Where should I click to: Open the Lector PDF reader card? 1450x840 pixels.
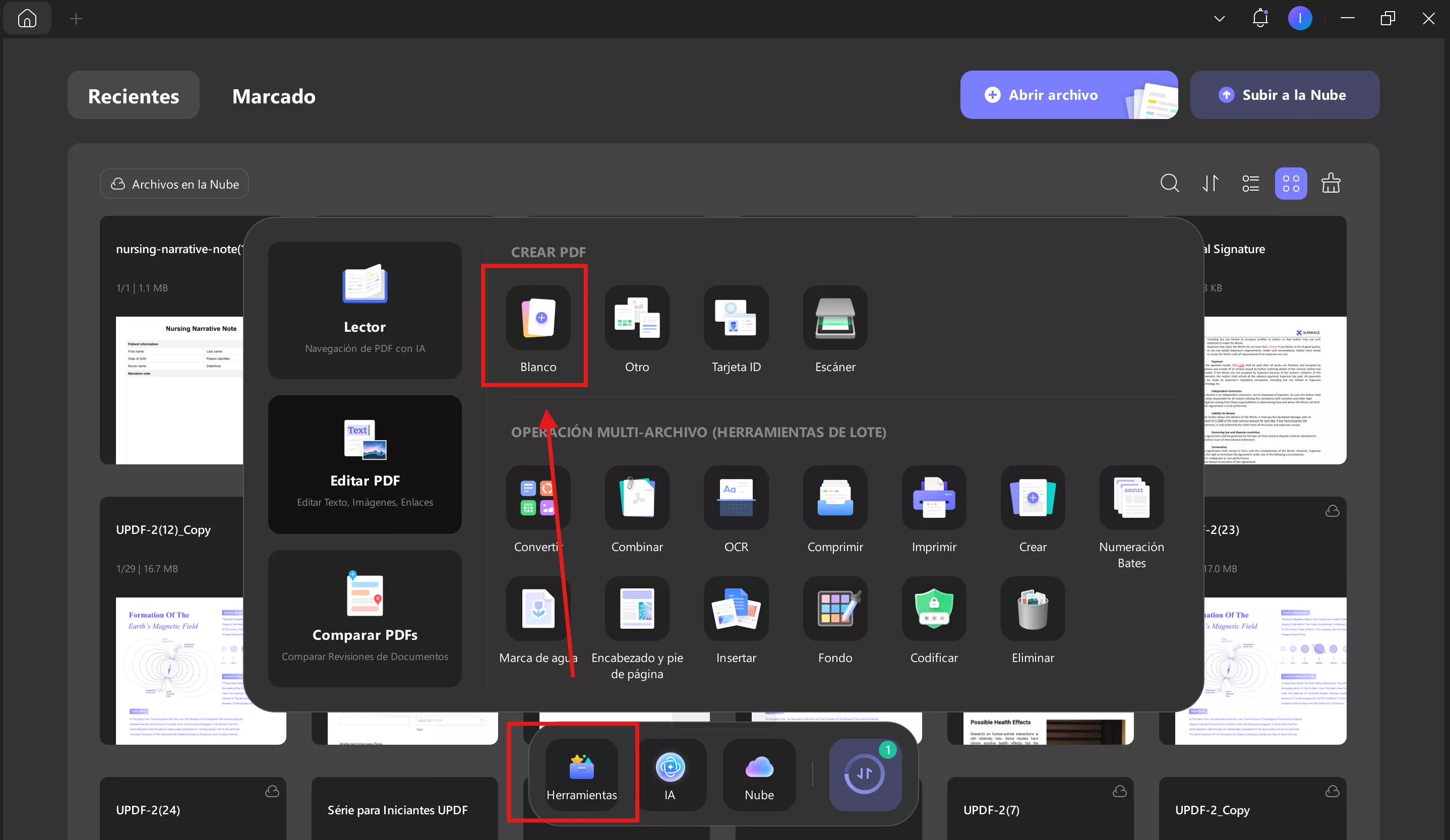point(365,311)
